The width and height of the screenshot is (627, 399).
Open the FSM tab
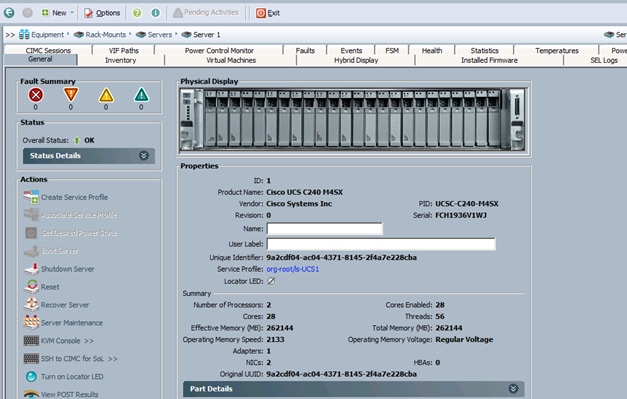click(x=392, y=50)
